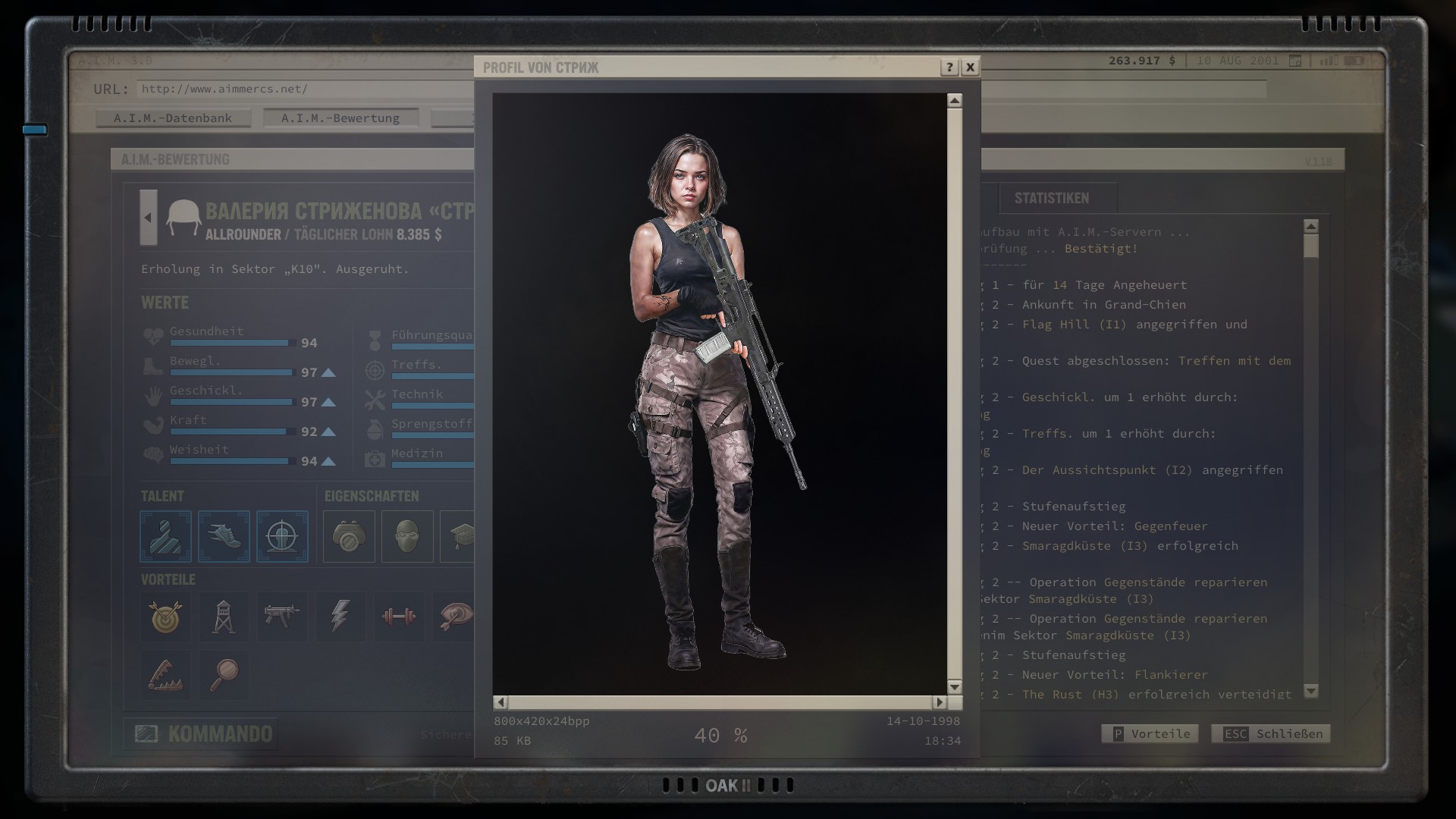Select the crosshair marksman talent icon
Image resolution: width=1456 pixels, height=819 pixels.
(x=282, y=536)
